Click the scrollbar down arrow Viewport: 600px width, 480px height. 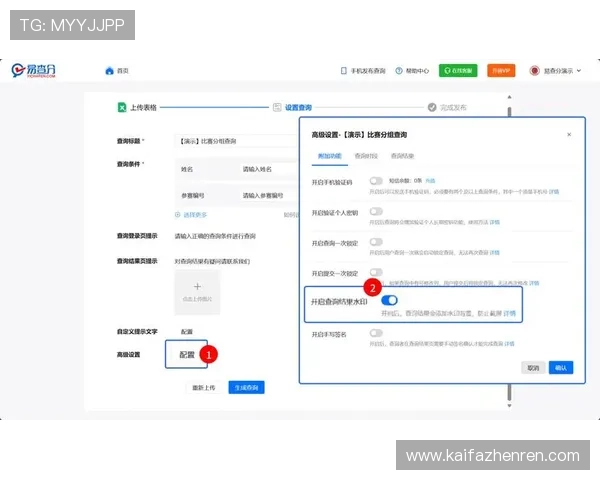[x=509, y=405]
